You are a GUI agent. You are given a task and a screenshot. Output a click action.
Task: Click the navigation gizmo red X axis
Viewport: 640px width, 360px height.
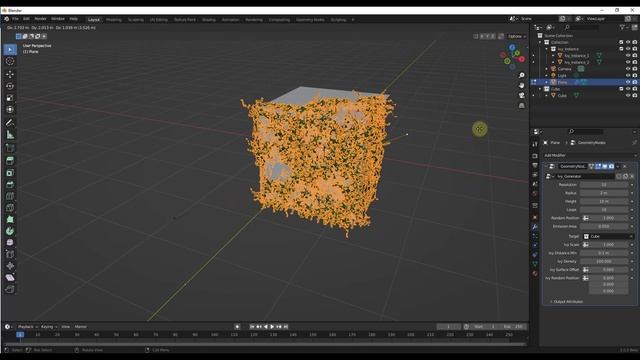(x=522, y=59)
